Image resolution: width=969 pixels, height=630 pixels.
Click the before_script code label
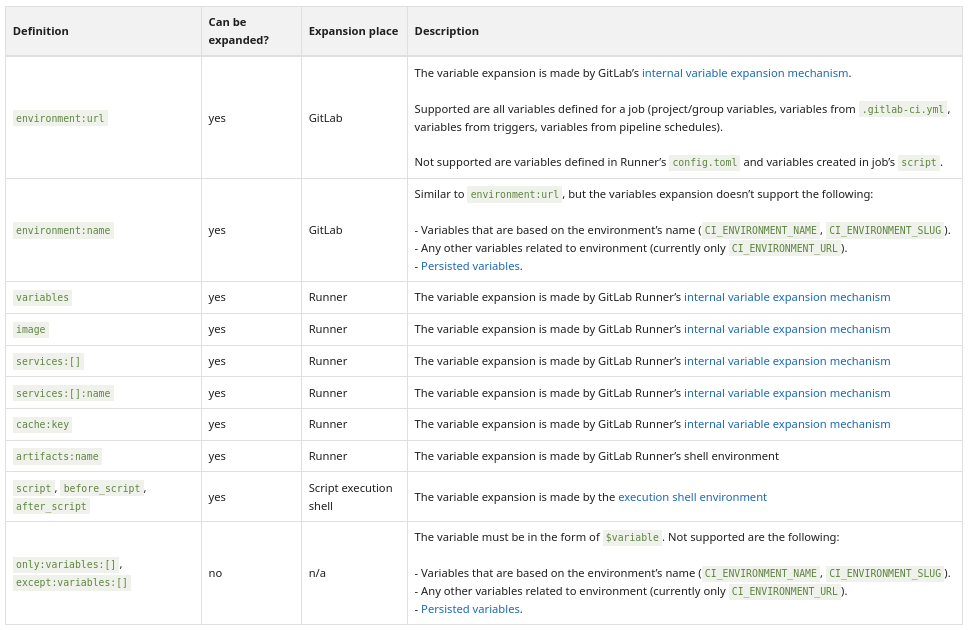pyautogui.click(x=101, y=488)
